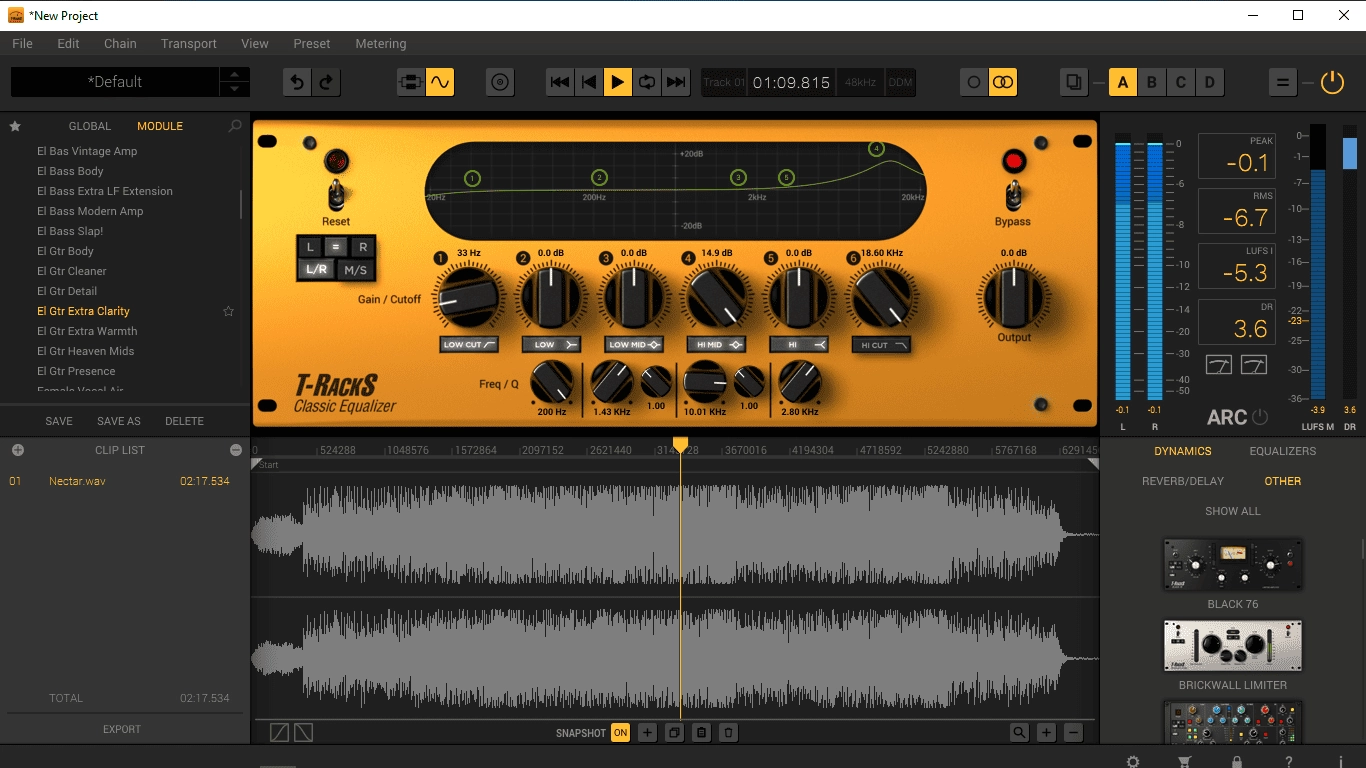Click the HI CUT filter type button
The image size is (1366, 768).
click(881, 345)
